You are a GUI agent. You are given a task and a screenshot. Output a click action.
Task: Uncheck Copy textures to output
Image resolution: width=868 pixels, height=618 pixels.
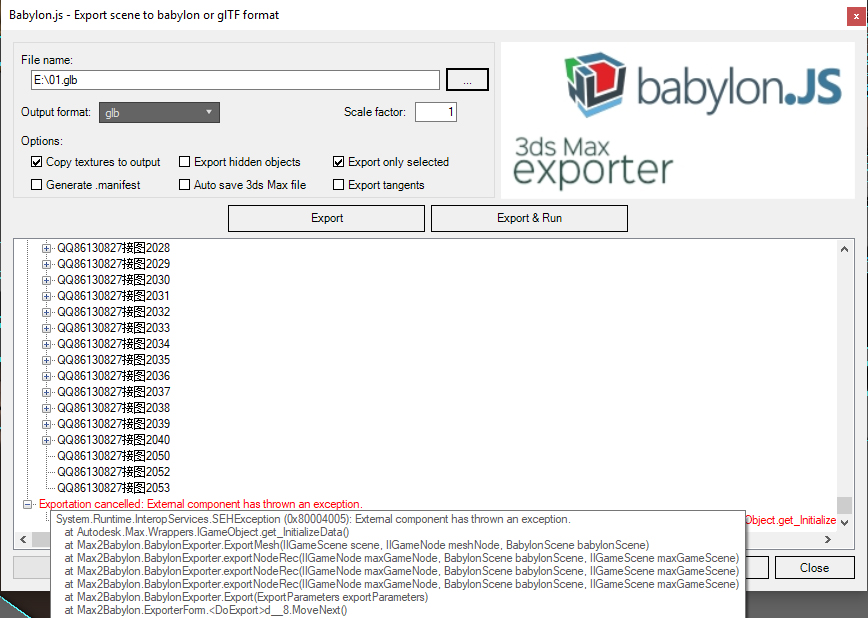[36, 162]
